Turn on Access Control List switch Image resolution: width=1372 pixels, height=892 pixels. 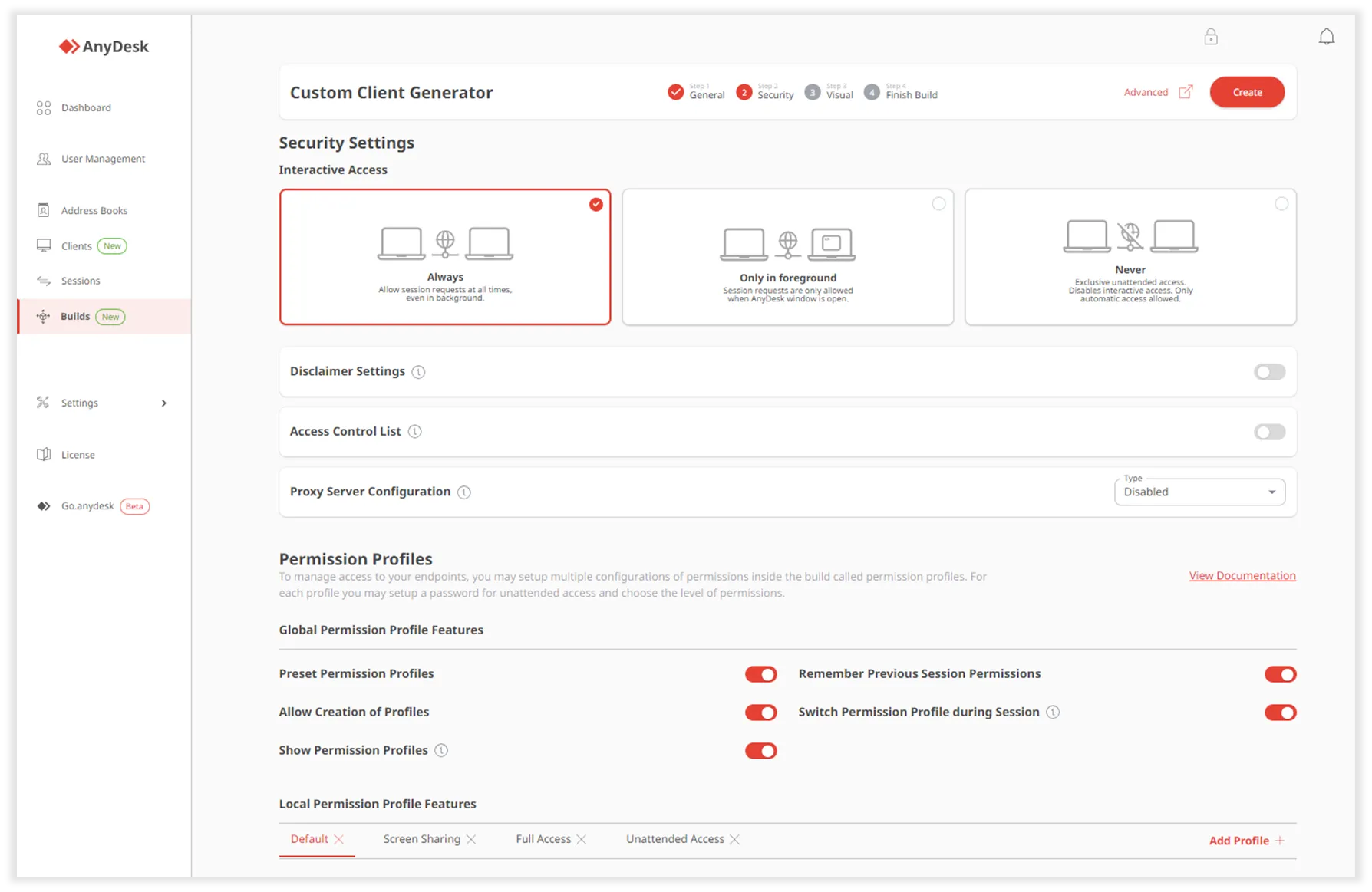(1269, 432)
